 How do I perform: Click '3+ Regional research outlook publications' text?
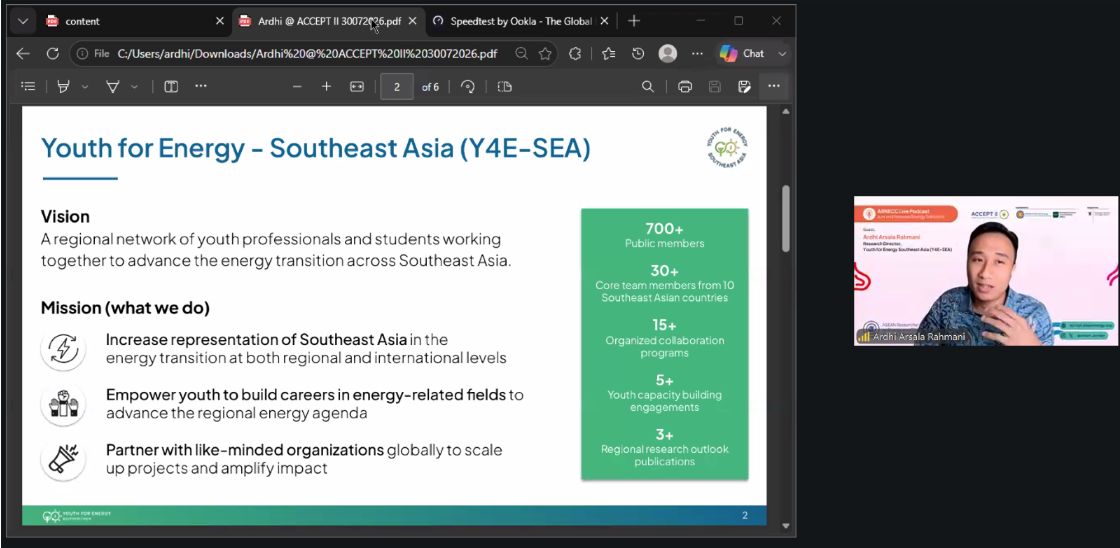[664, 447]
